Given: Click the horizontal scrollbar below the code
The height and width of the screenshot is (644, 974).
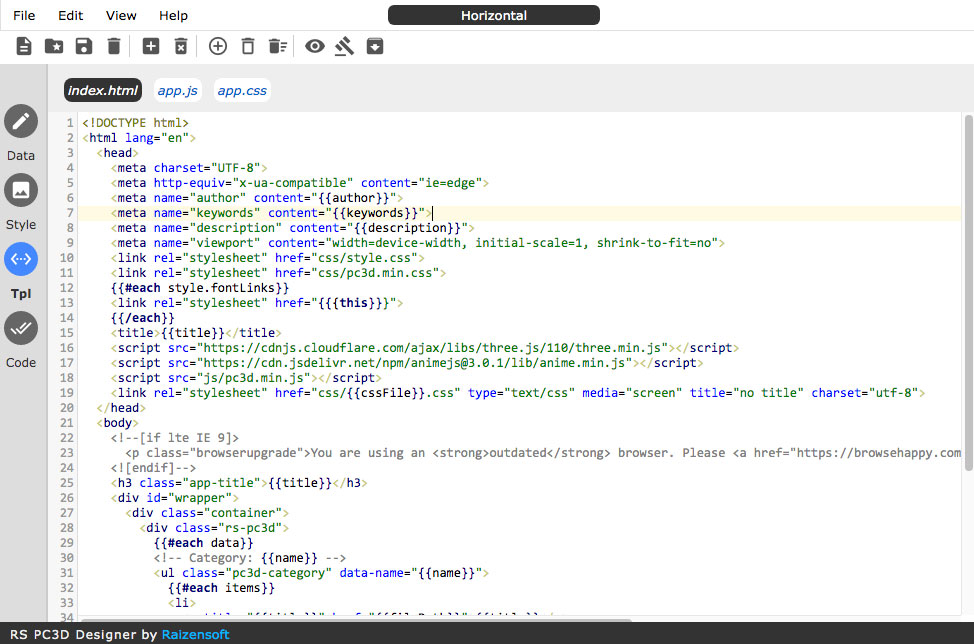Looking at the screenshot, I should [356, 620].
